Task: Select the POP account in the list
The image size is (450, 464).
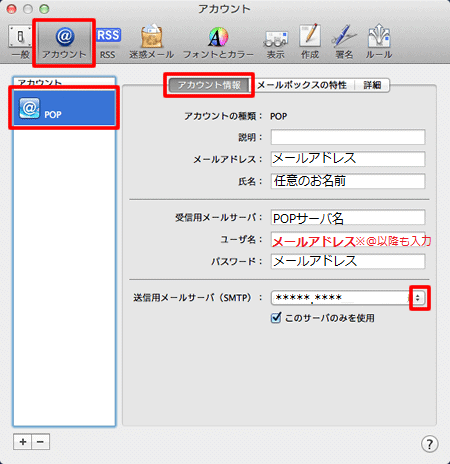Action: coord(64,108)
